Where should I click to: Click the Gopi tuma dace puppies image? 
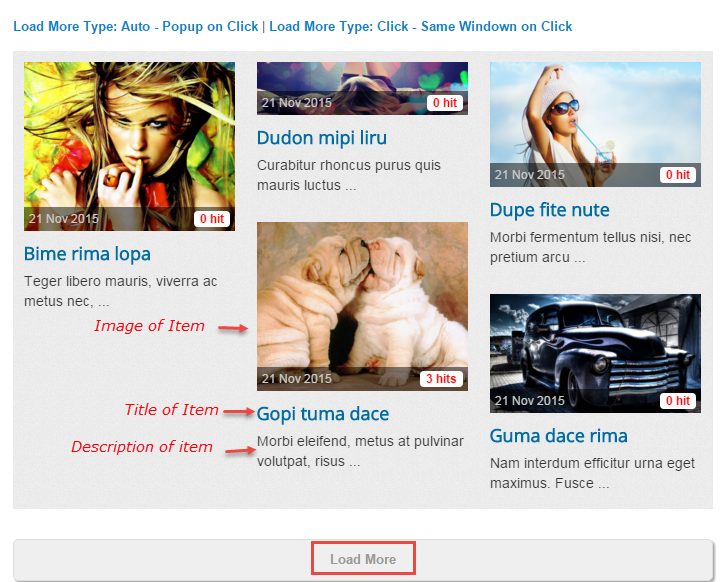(x=362, y=307)
